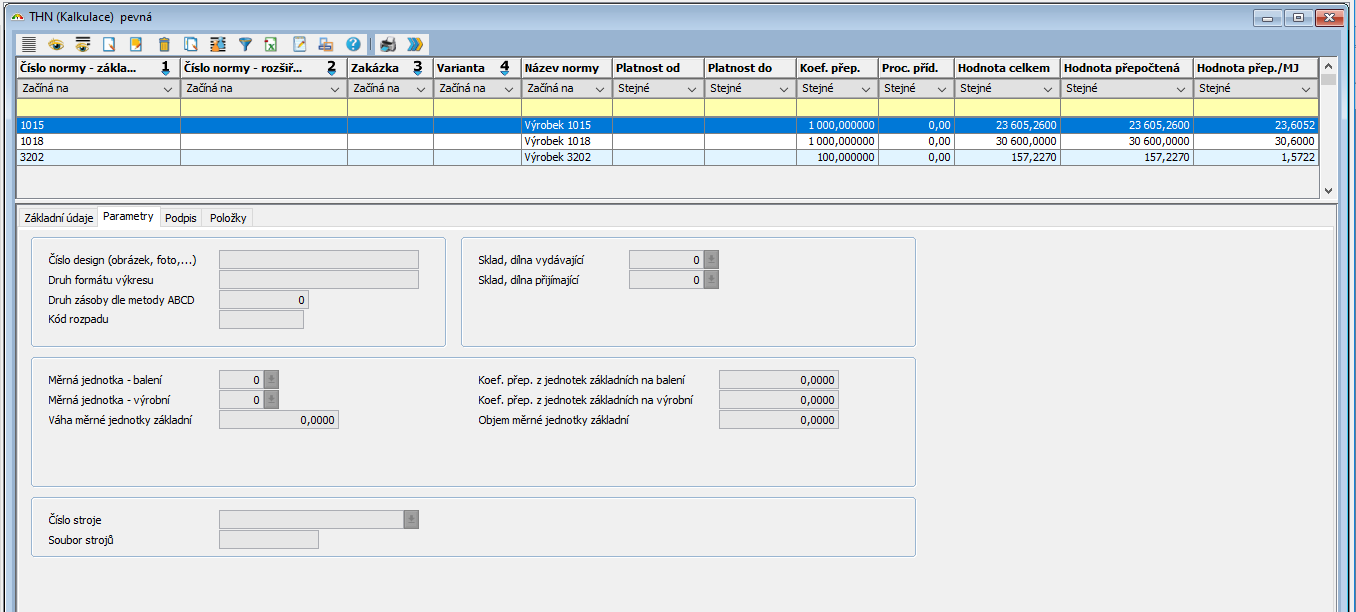Image resolution: width=1356 pixels, height=612 pixels.
Task: Click the trash can delete icon
Action: pos(164,44)
